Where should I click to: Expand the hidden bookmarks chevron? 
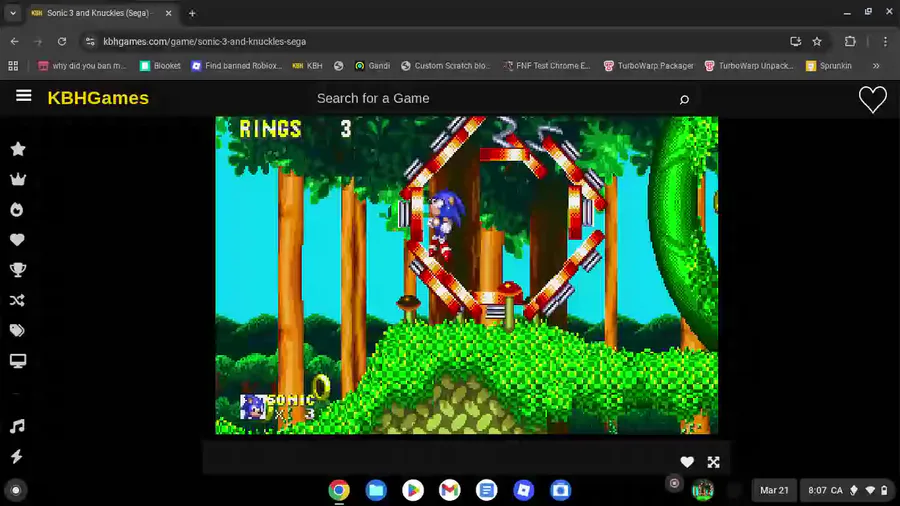tap(876, 66)
